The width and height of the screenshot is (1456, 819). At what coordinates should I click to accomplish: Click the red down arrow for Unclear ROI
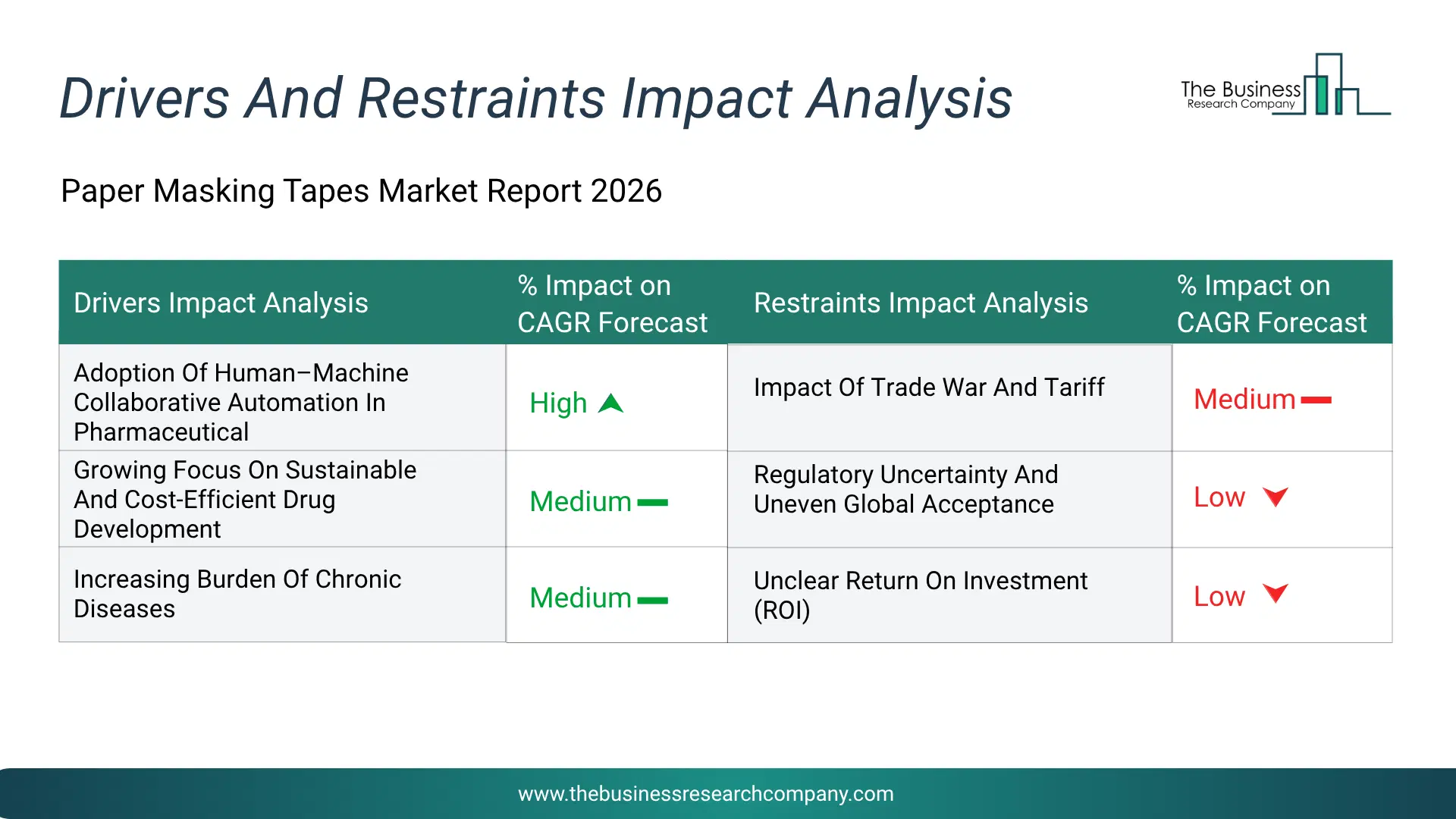coord(1276,593)
